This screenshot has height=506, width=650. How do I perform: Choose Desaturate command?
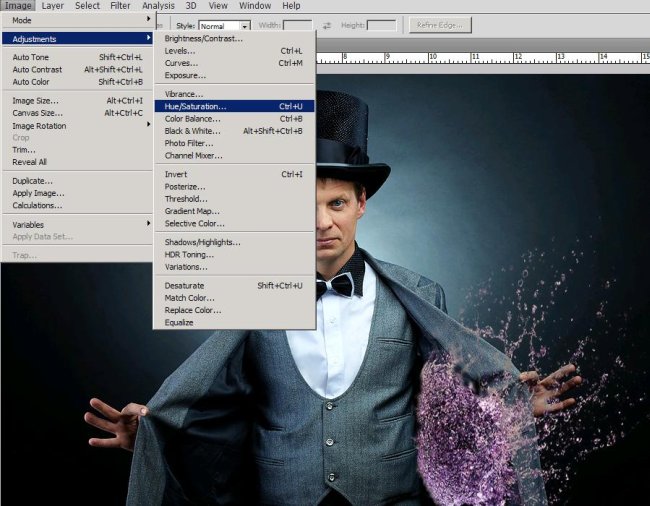(x=234, y=286)
